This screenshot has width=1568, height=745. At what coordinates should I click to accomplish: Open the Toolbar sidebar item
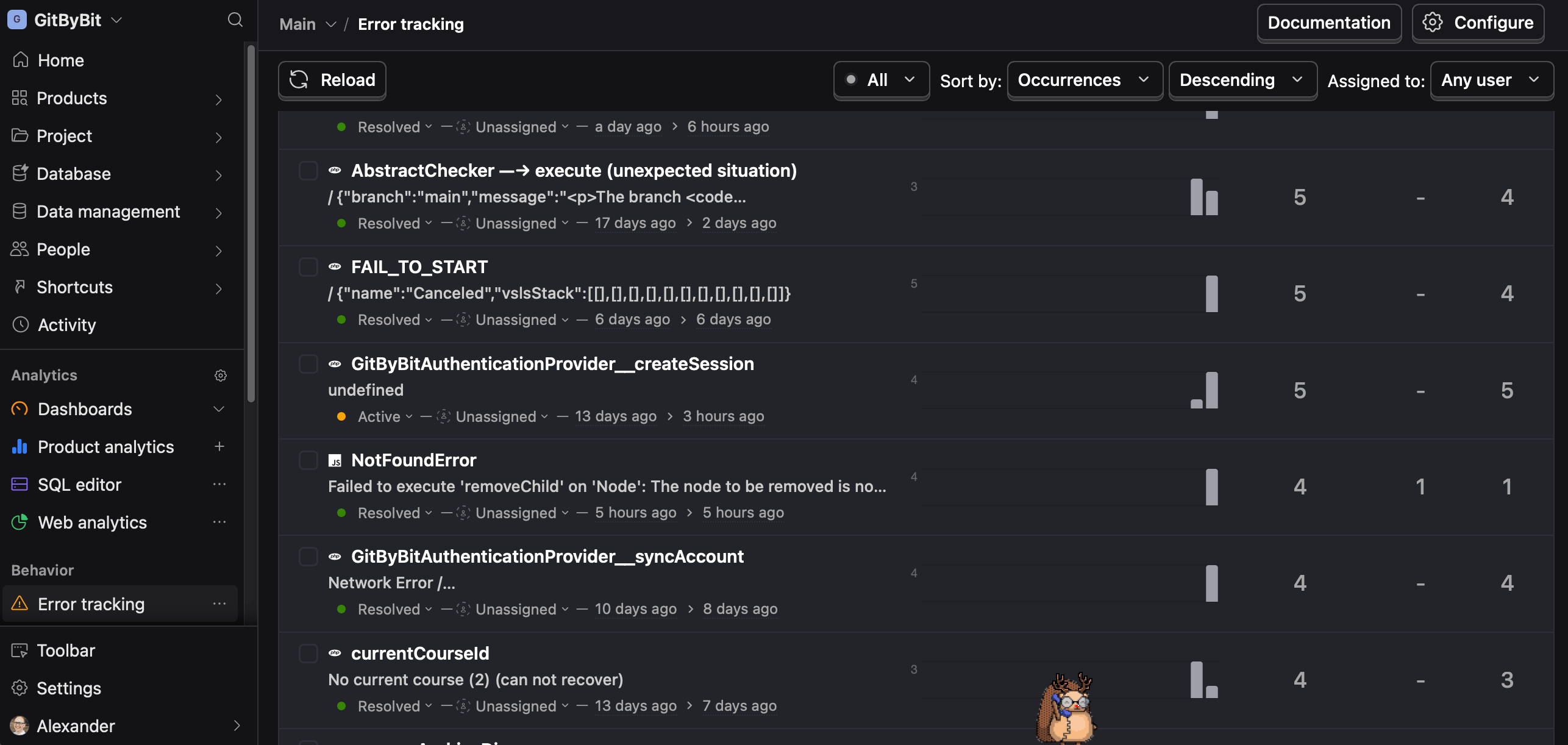click(66, 651)
